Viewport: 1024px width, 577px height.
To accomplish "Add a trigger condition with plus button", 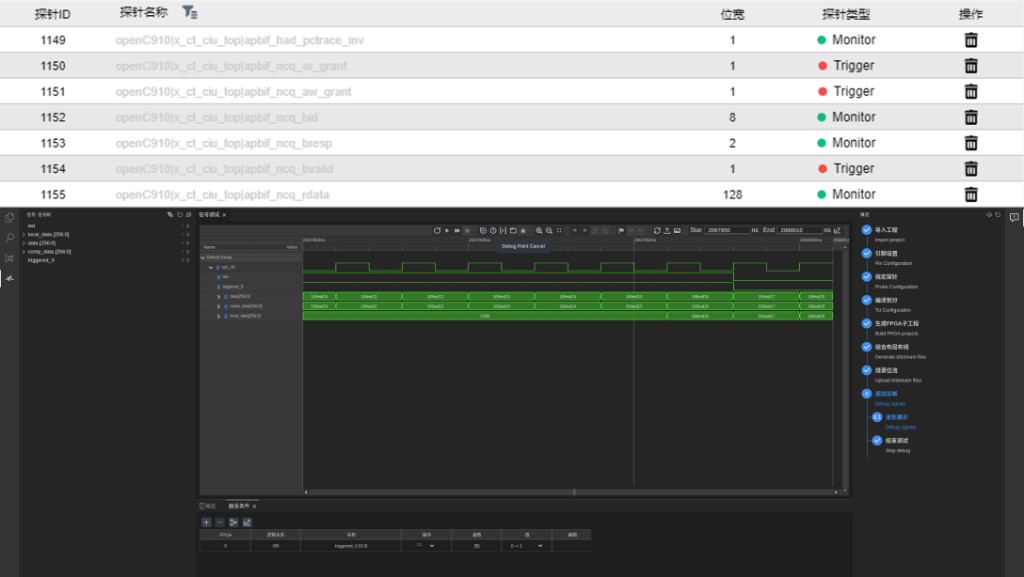I will point(206,522).
